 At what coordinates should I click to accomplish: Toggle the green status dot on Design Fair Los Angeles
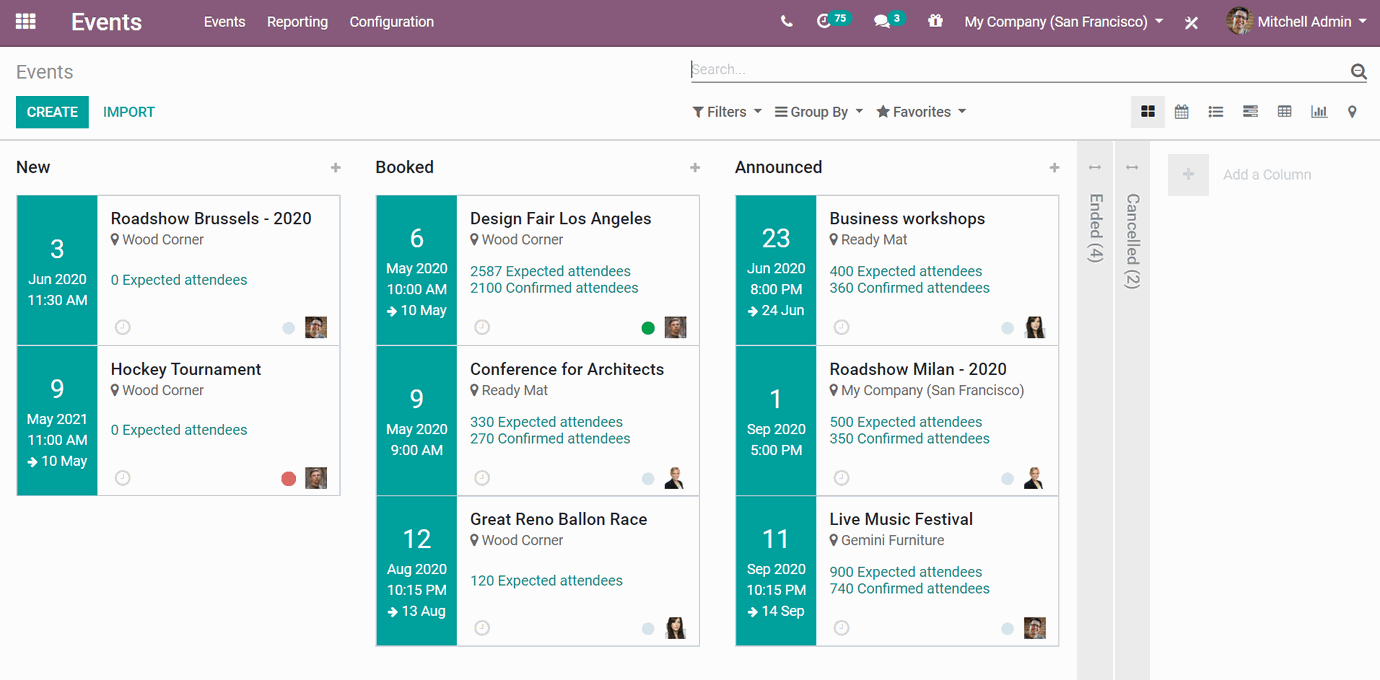pyautogui.click(x=647, y=326)
